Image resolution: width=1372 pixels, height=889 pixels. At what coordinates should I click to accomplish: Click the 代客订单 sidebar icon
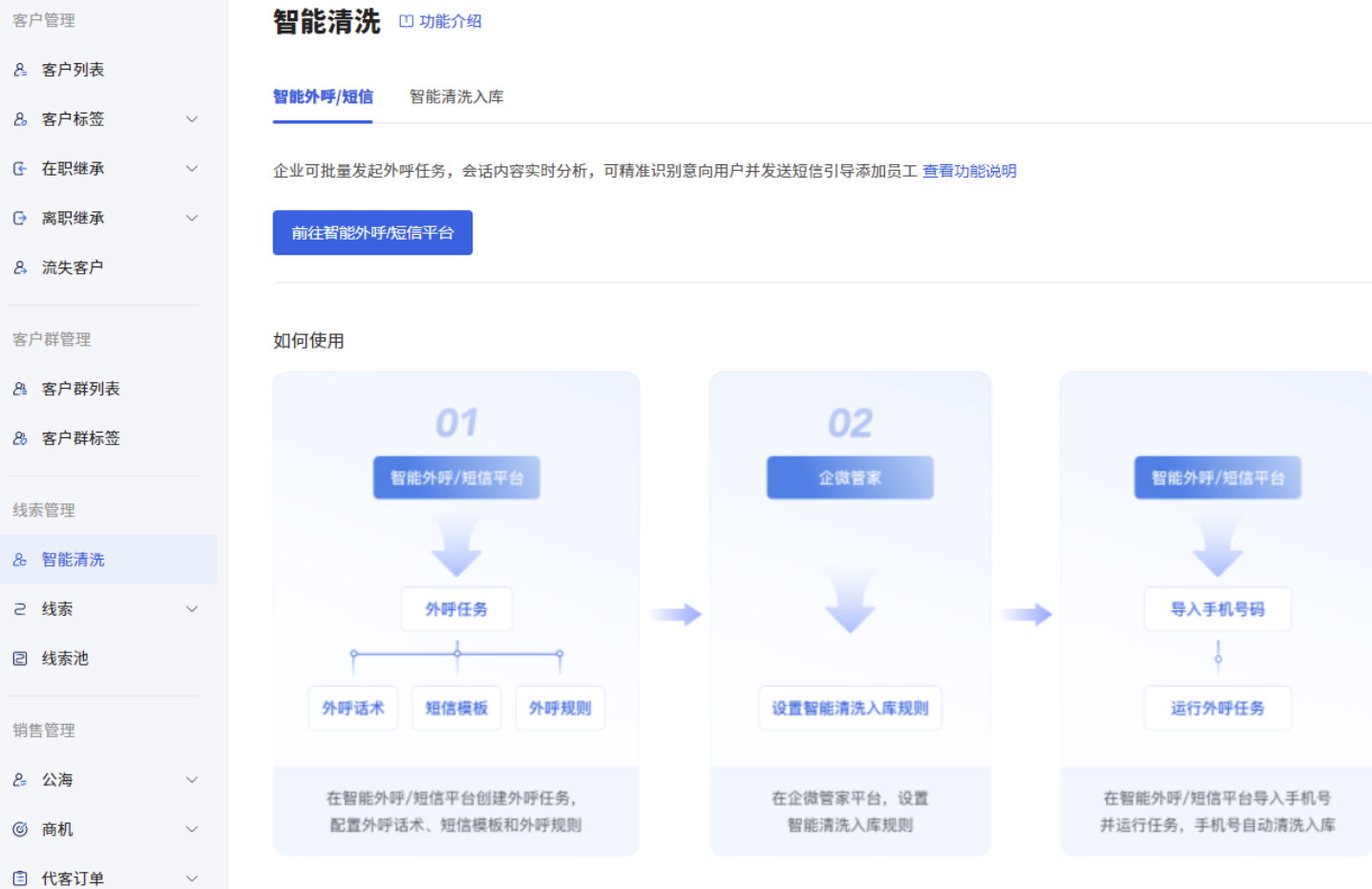click(x=20, y=878)
